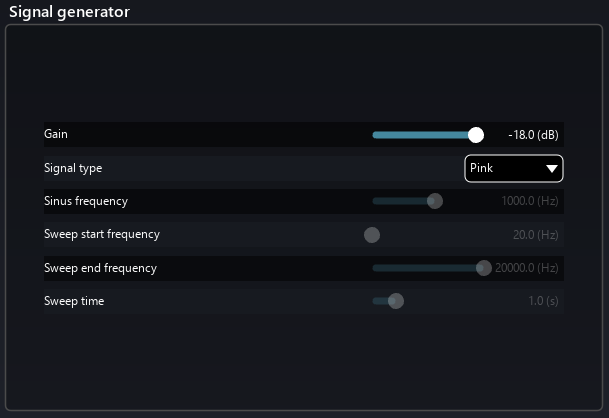Click the Sweep time slider handle
Screen dimensions: 609x418
point(396,301)
